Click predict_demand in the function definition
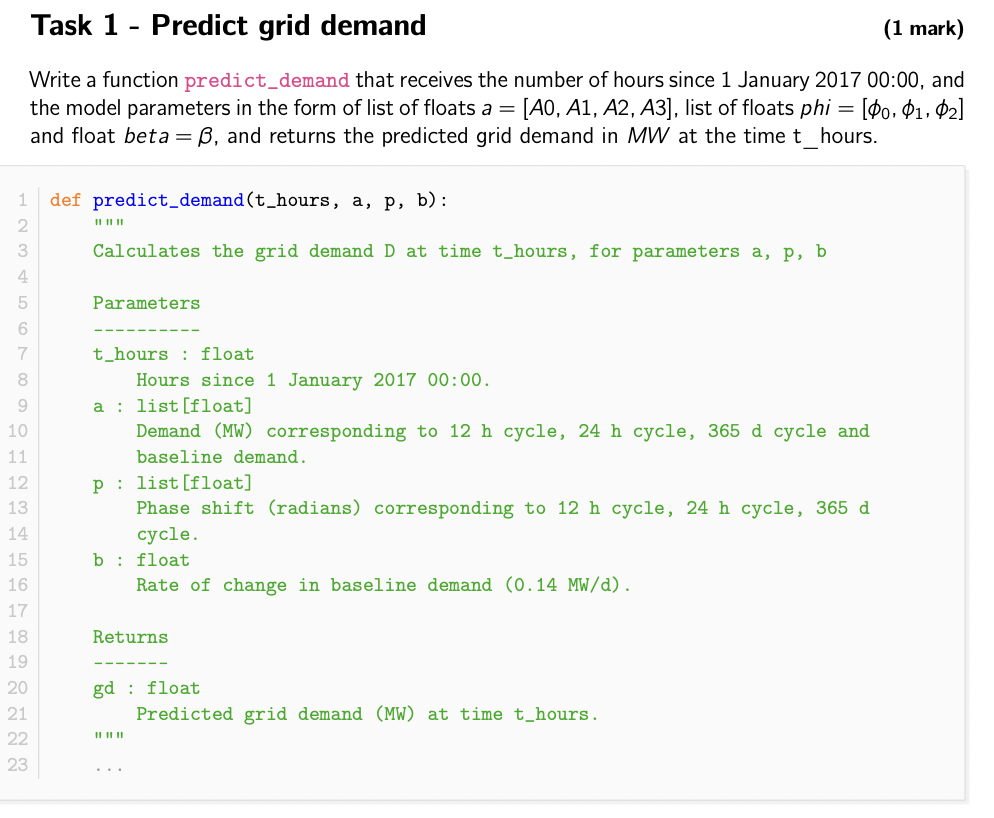This screenshot has height=818, width=994. pos(168,200)
